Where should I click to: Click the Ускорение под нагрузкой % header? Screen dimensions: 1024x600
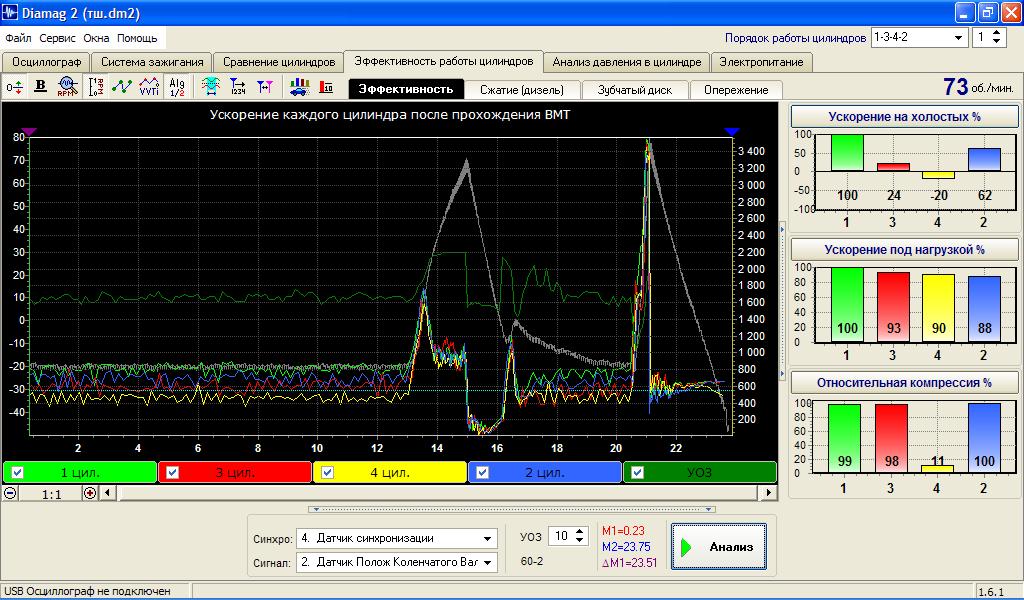coord(904,249)
